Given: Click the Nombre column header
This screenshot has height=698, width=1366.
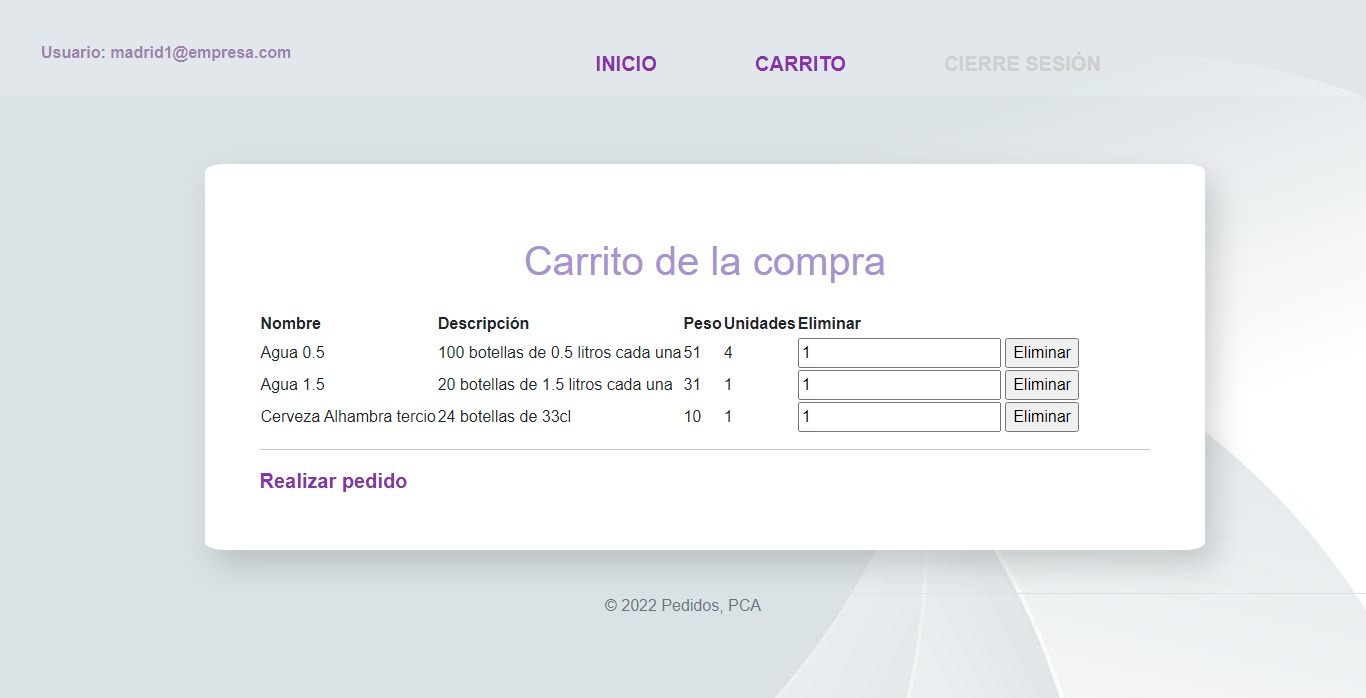Looking at the screenshot, I should click(x=290, y=323).
